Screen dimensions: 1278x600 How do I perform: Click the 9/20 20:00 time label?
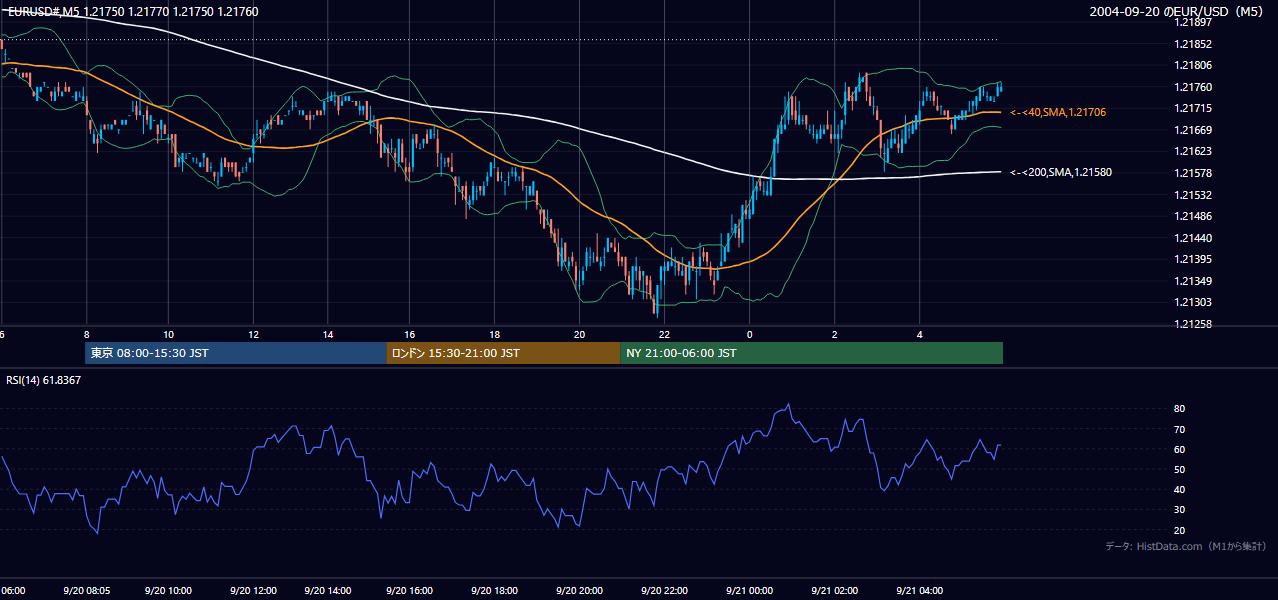click(579, 591)
